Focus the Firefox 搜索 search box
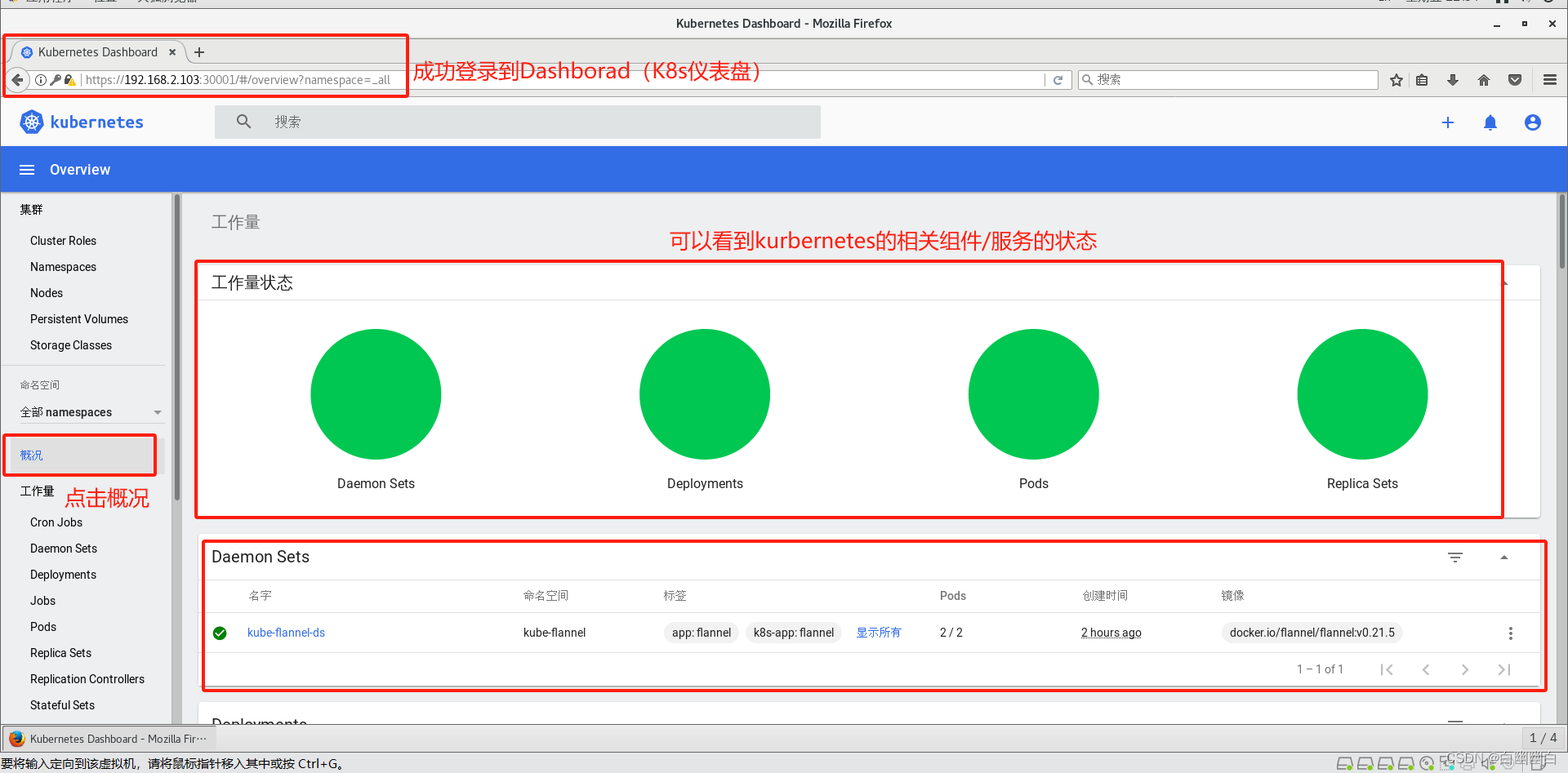 pyautogui.click(x=1228, y=80)
